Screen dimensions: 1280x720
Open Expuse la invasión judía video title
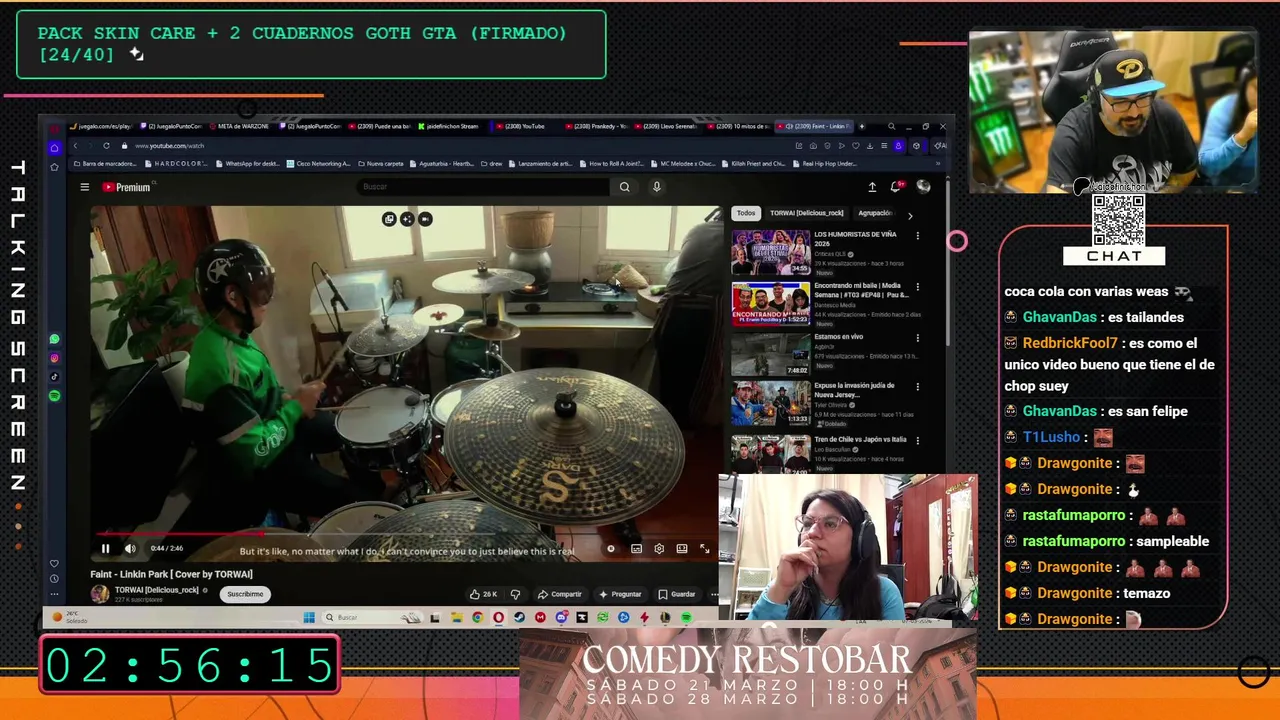[x=854, y=389]
